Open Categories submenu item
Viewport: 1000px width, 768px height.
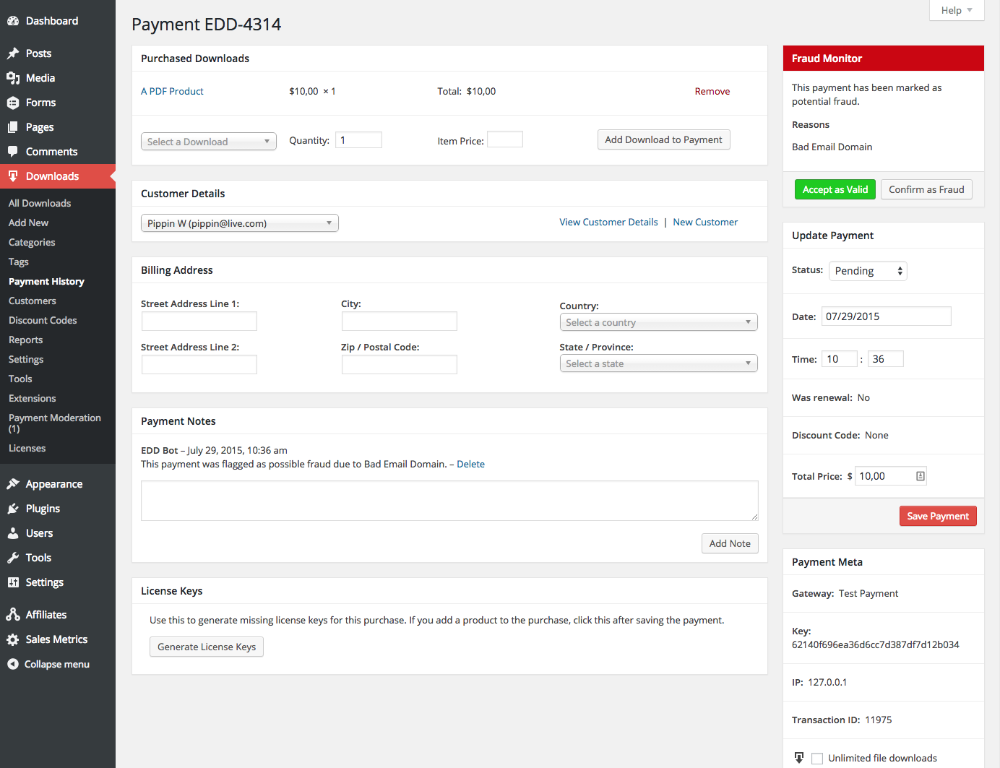[x=32, y=242]
